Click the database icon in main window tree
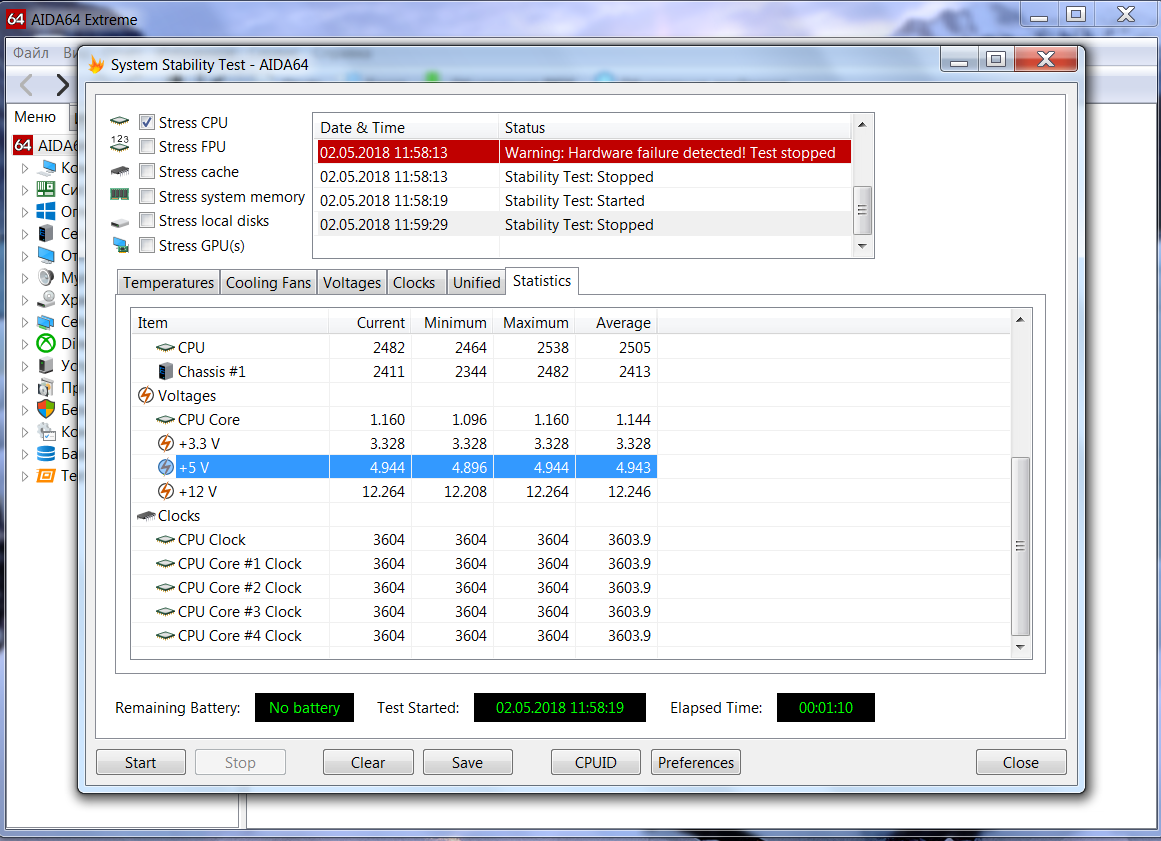The image size is (1161, 841). (x=46, y=453)
